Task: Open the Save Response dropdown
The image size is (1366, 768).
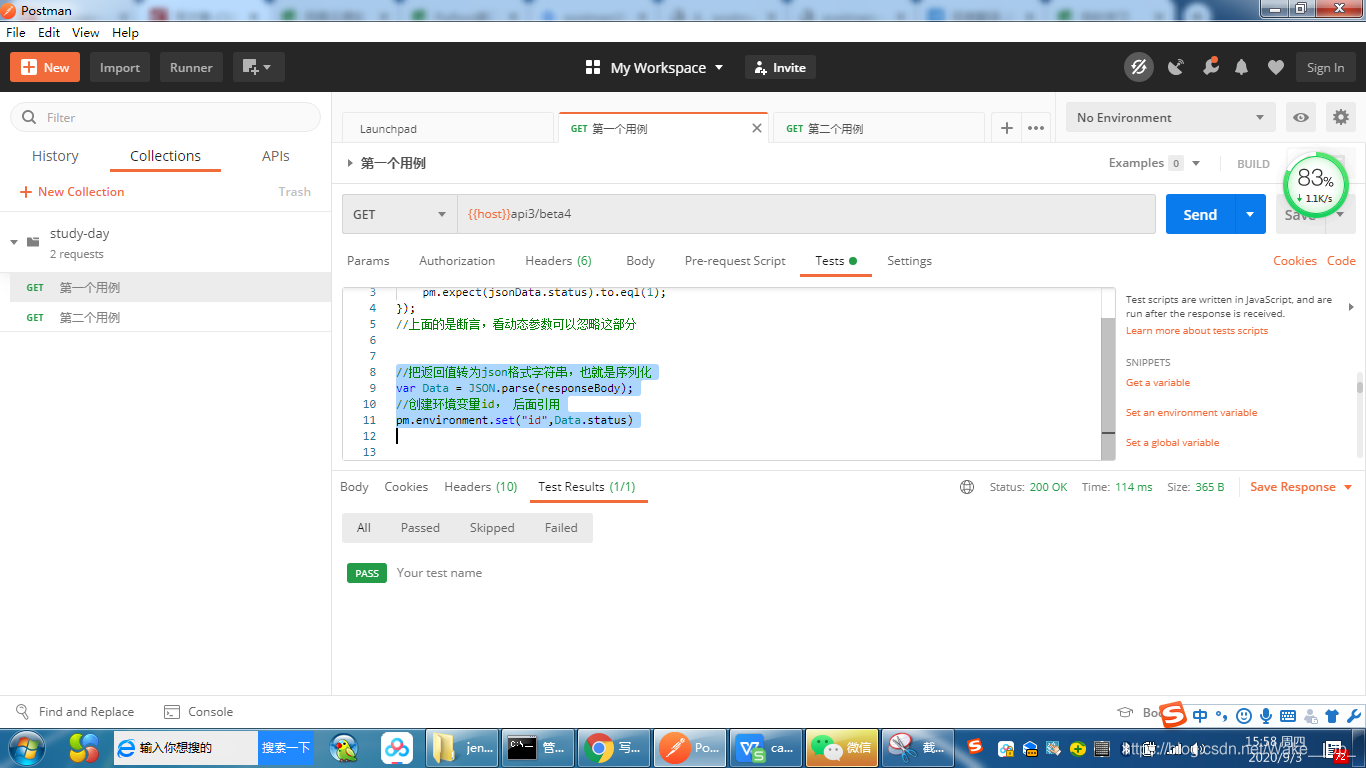Action: point(1348,487)
